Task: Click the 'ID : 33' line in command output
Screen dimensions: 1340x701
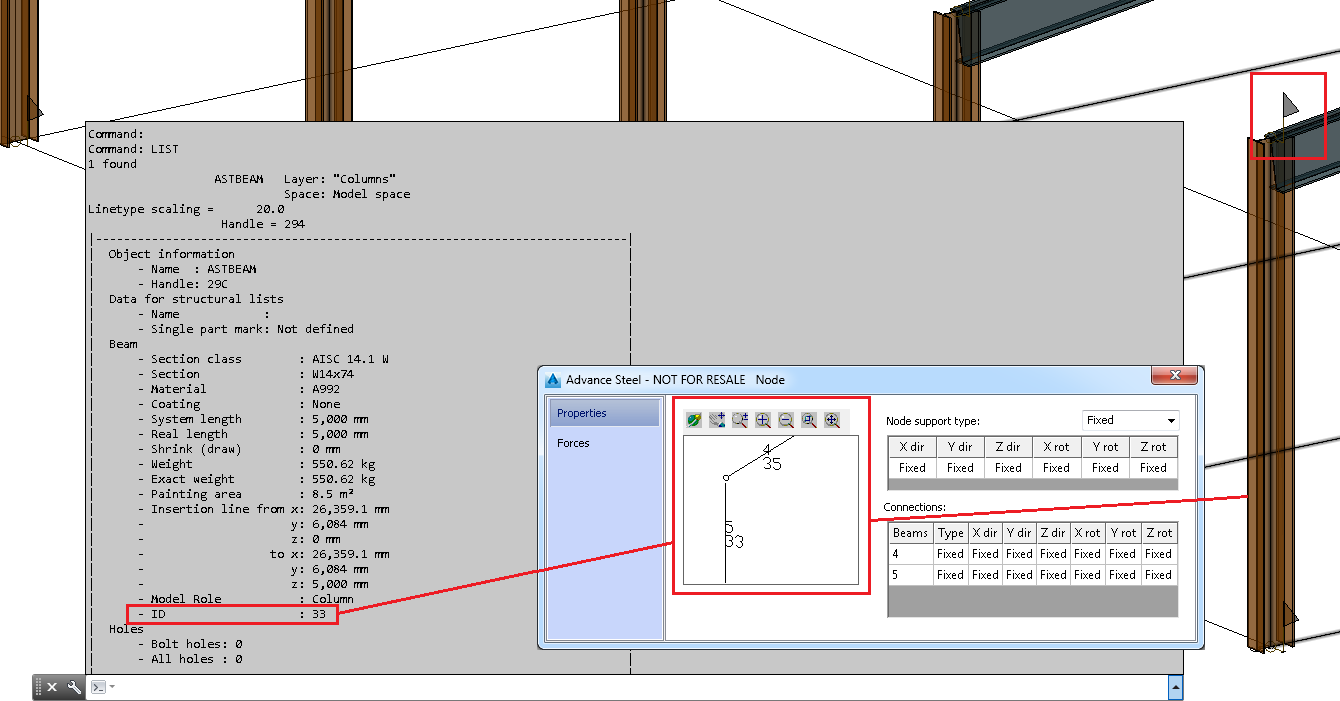Action: click(x=232, y=614)
